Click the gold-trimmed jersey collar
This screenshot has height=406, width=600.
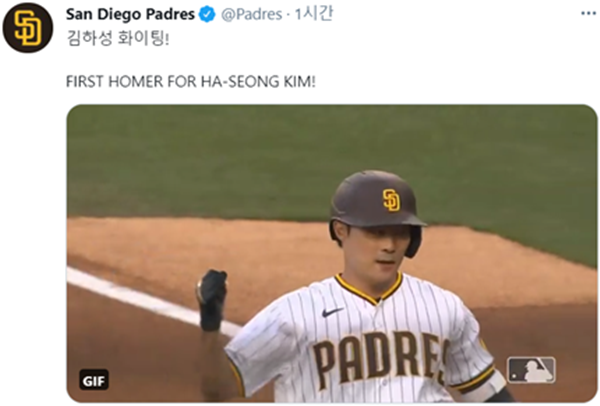[x=369, y=289]
